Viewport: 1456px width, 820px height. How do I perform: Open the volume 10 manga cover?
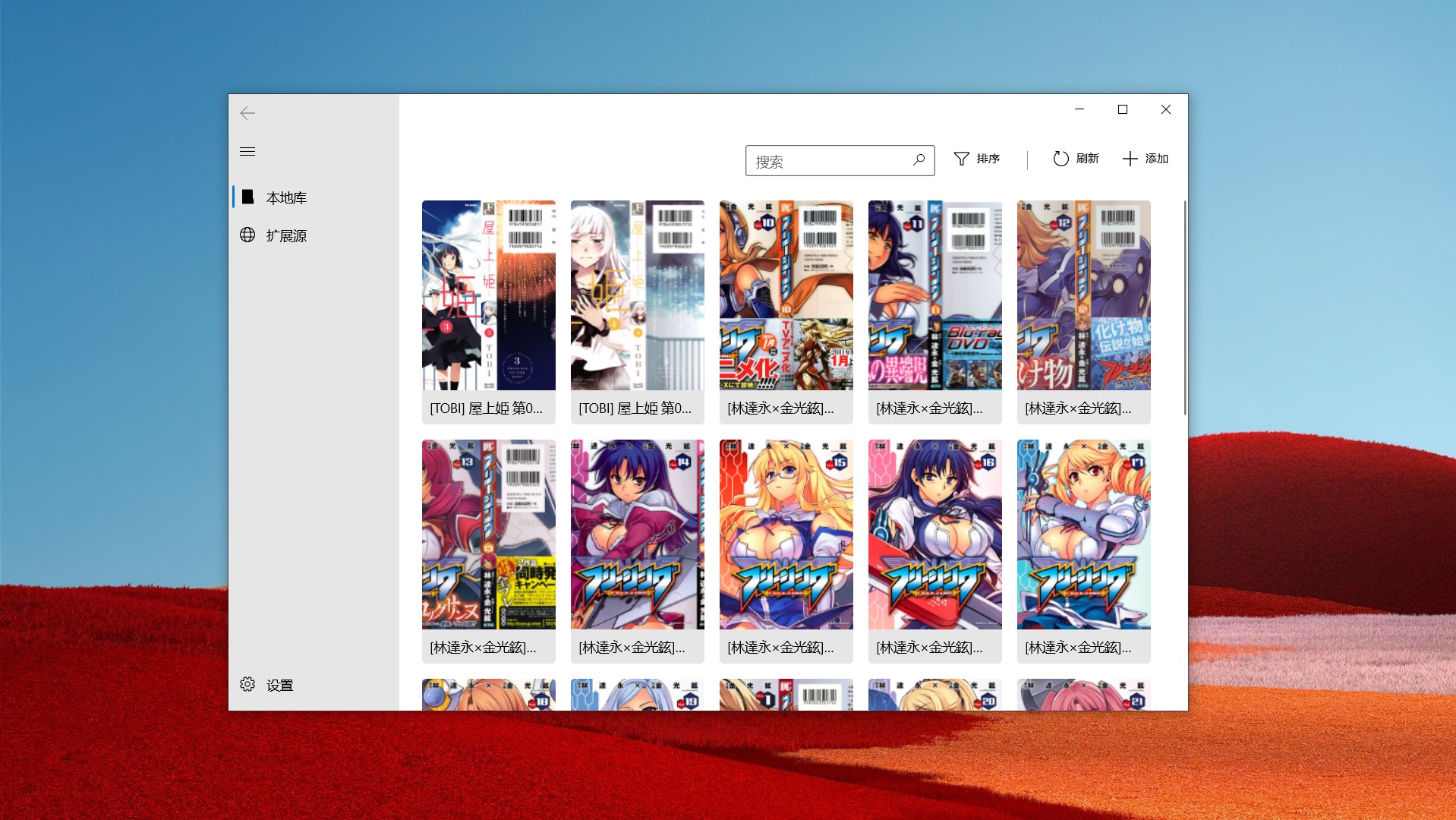tap(786, 295)
